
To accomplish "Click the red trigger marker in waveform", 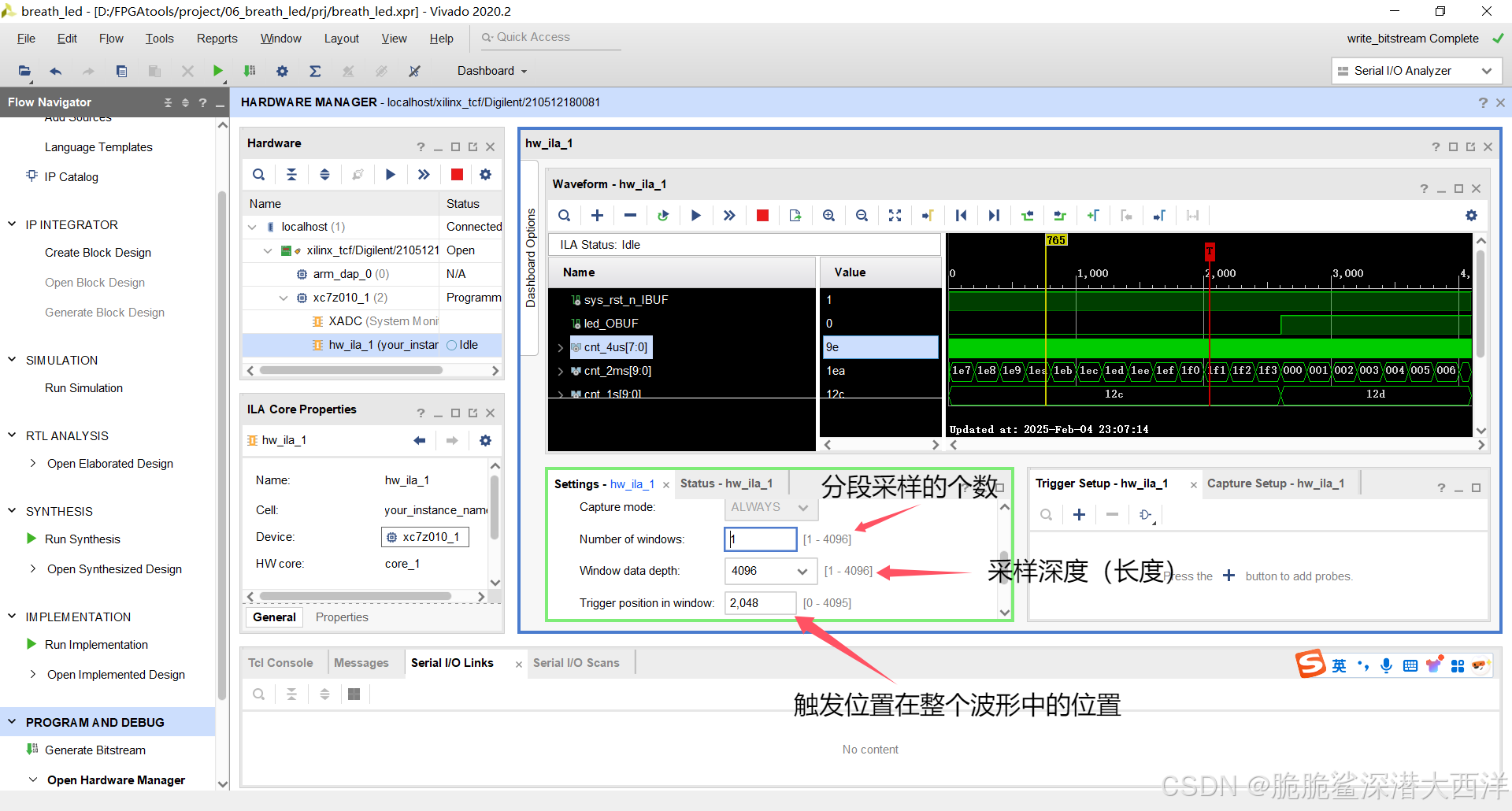I will coord(1210,252).
